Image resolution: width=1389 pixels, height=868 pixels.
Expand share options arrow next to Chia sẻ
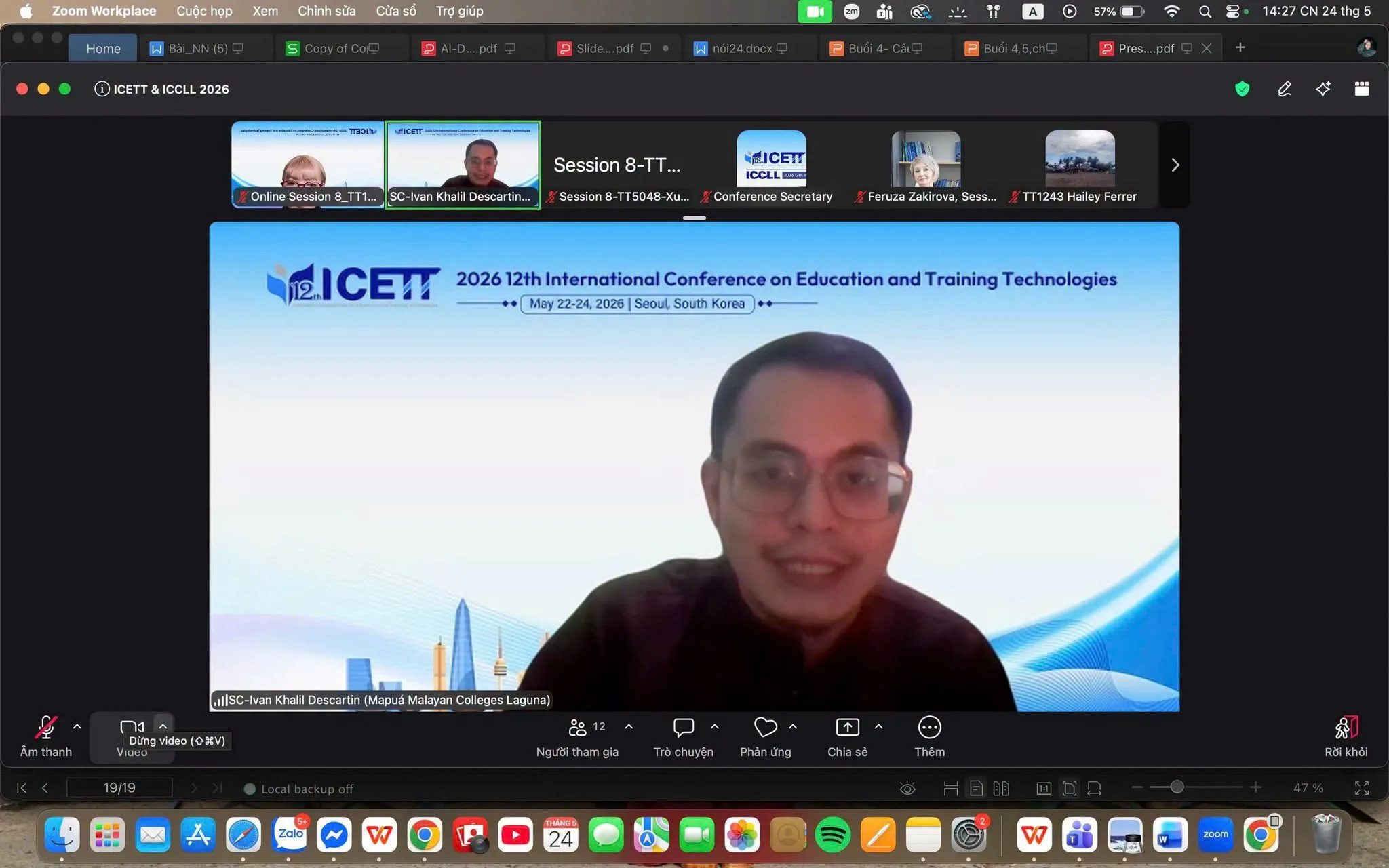point(879,726)
